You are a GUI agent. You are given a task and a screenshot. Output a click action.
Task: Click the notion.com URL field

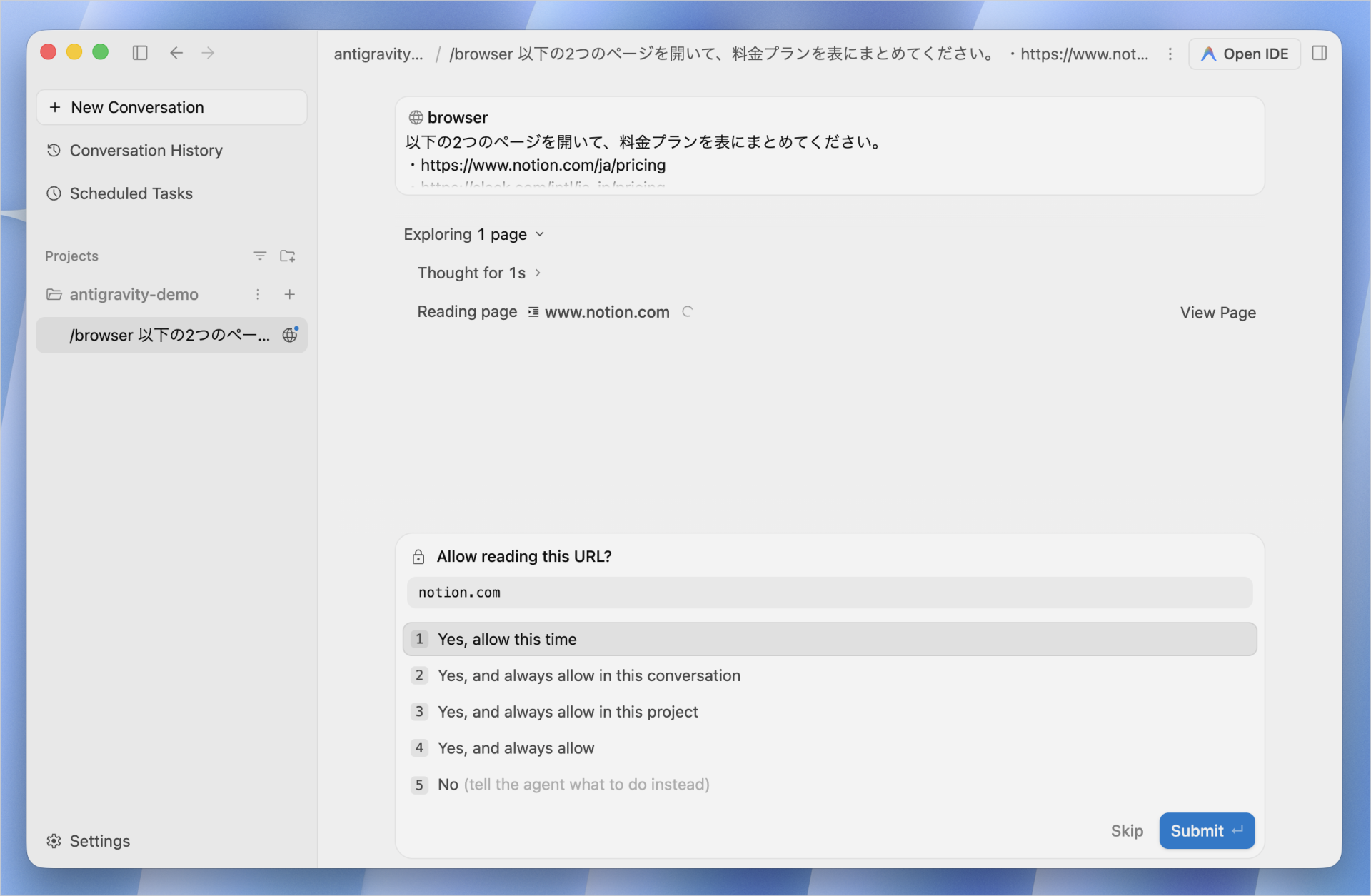tap(829, 593)
